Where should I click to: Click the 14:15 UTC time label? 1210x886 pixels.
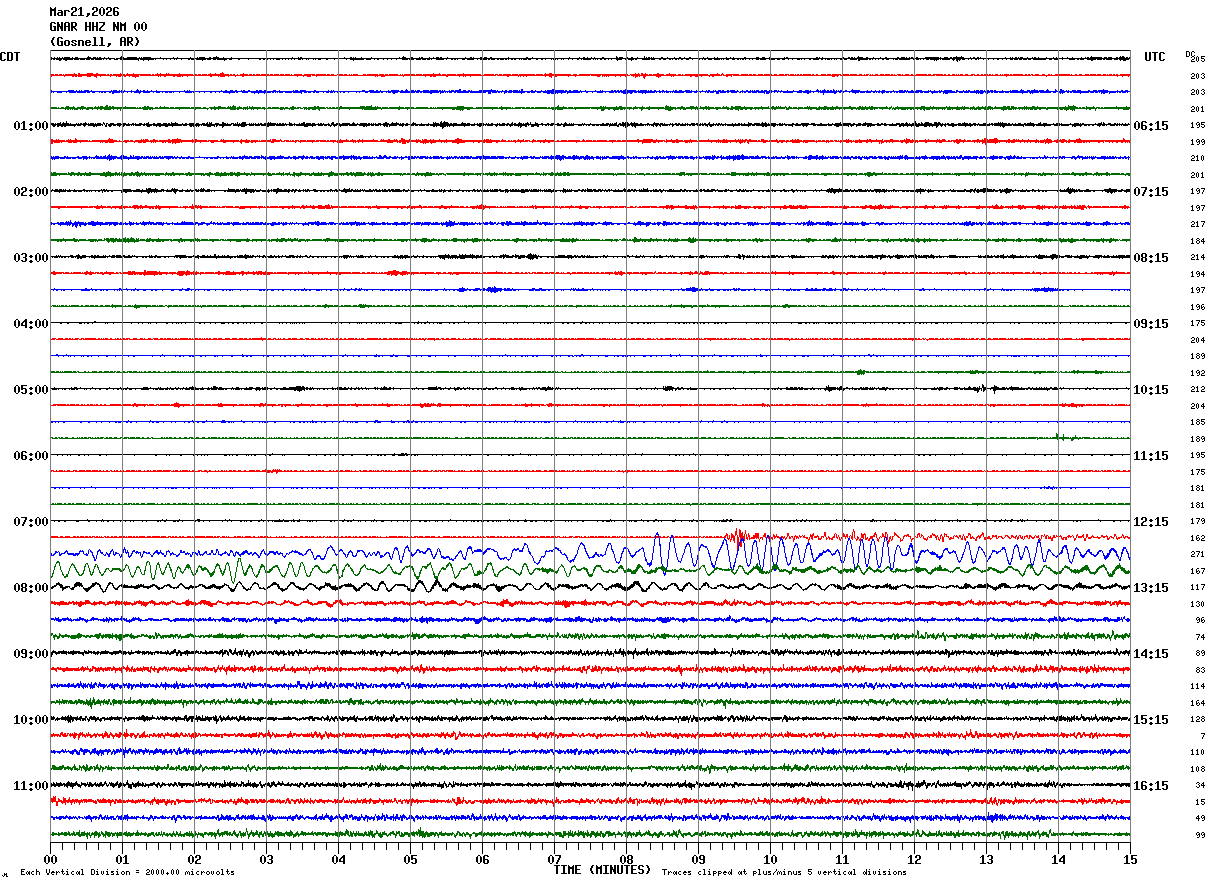(1152, 654)
